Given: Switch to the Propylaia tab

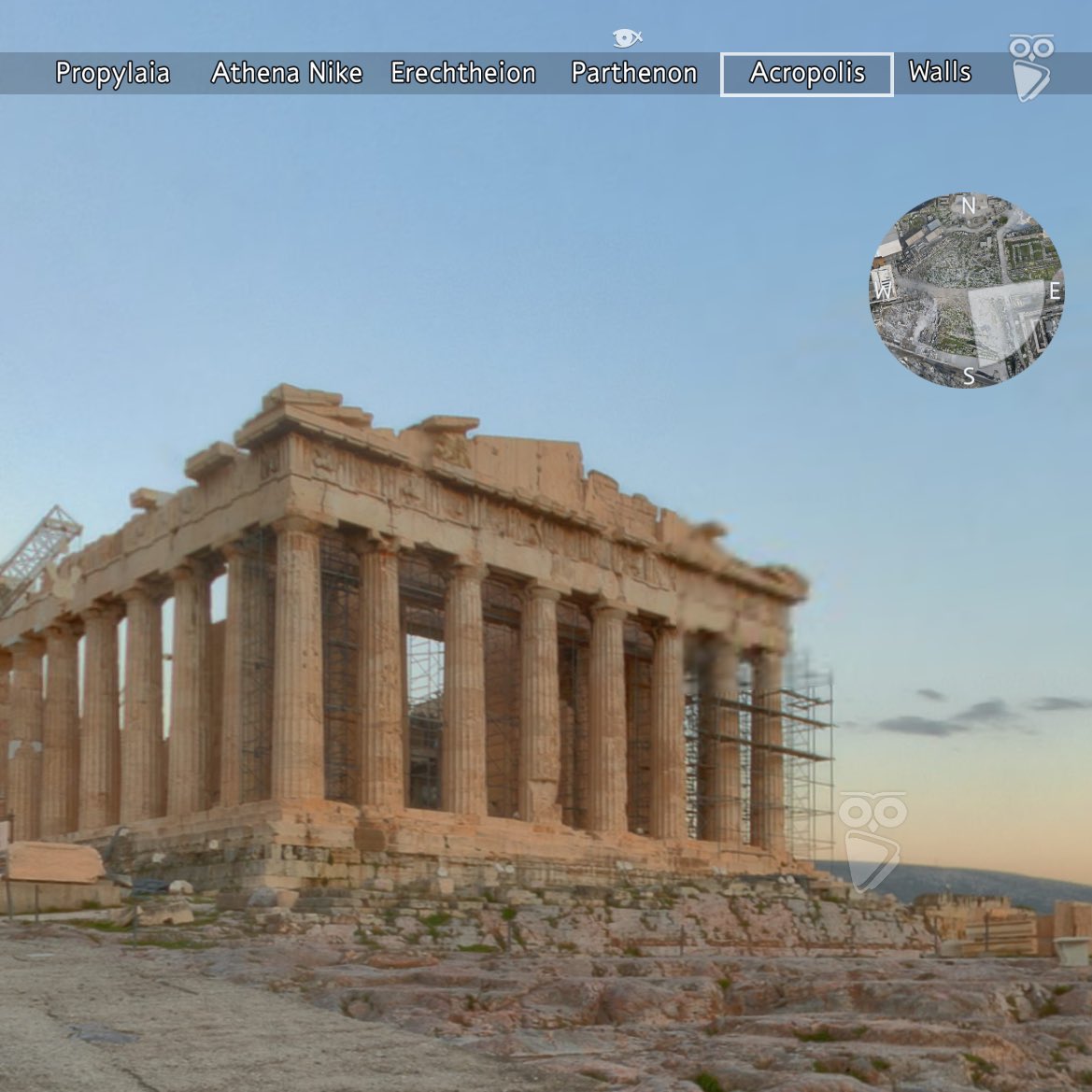Looking at the screenshot, I should pyautogui.click(x=114, y=72).
